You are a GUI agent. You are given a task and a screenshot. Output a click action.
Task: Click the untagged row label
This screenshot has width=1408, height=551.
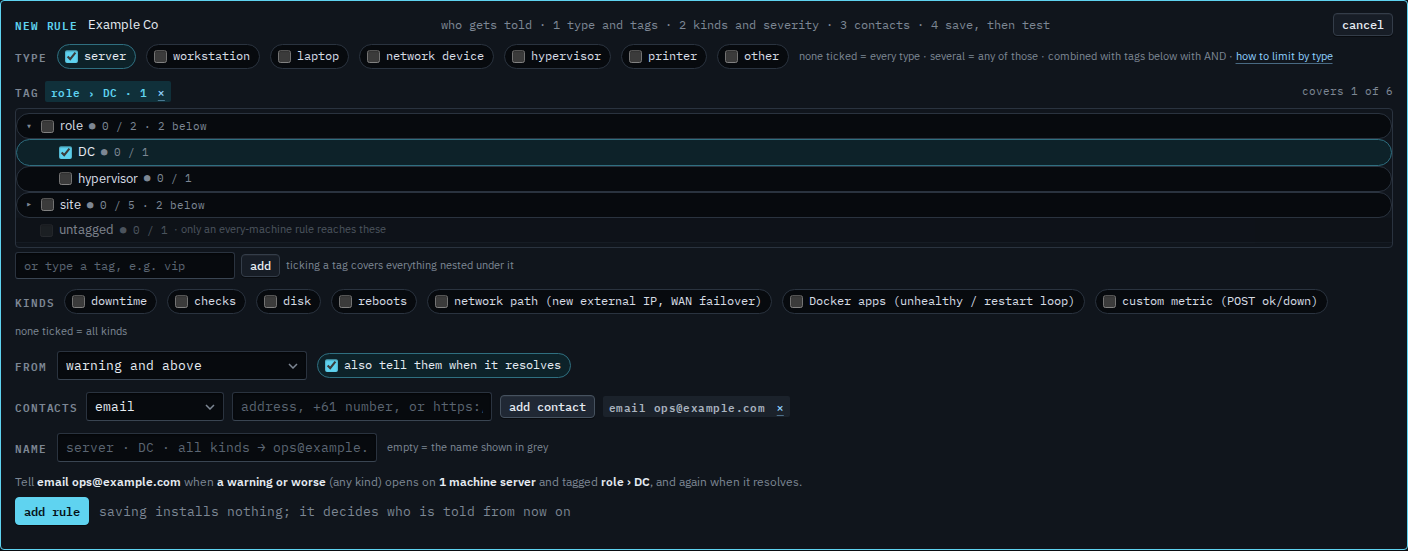coord(86,230)
